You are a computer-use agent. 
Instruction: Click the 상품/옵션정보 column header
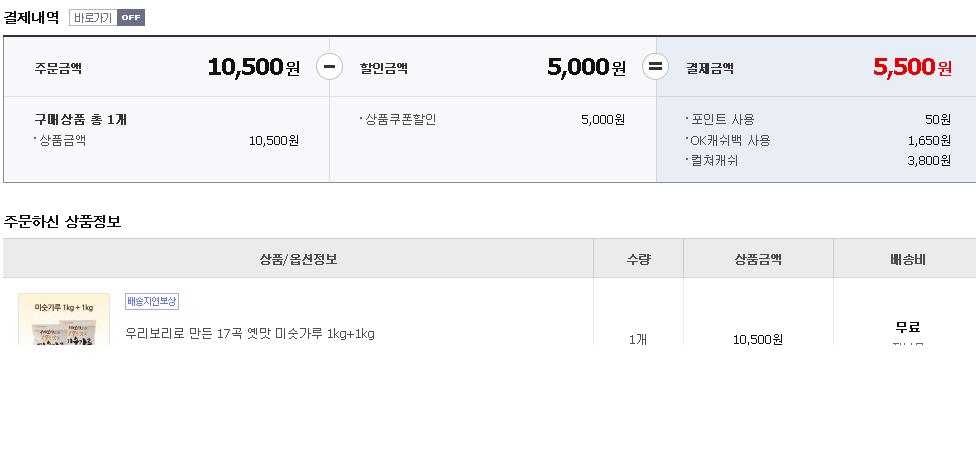(x=298, y=259)
